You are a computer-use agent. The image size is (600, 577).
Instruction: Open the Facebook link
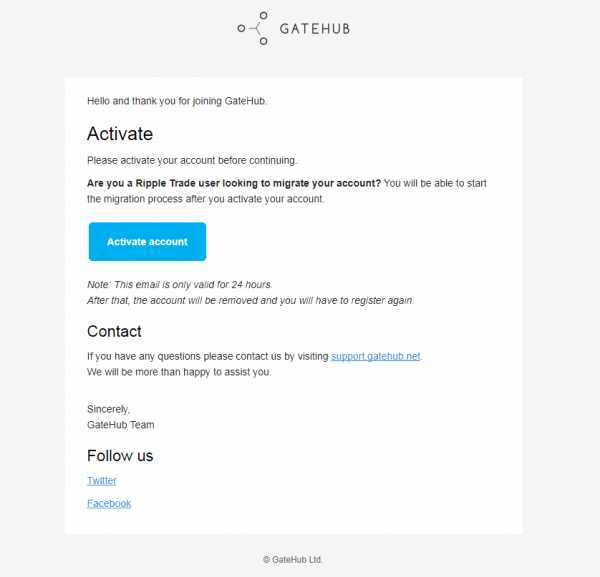point(109,504)
